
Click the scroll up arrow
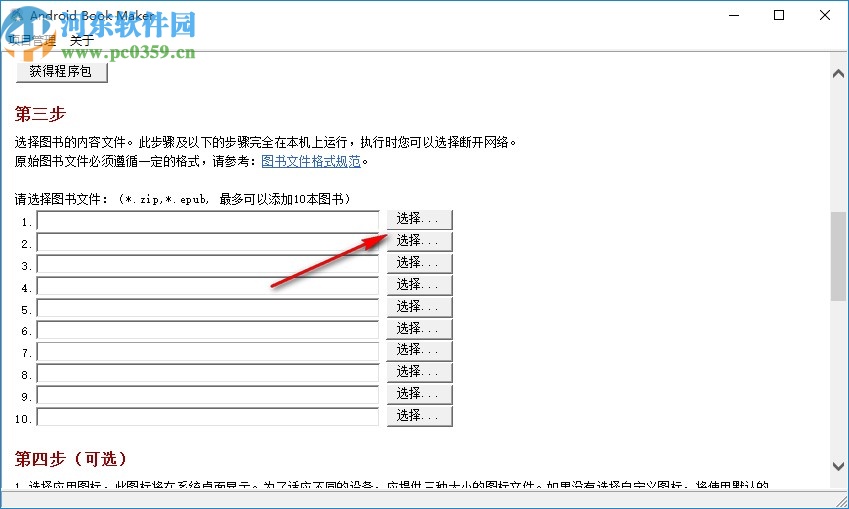point(838,74)
